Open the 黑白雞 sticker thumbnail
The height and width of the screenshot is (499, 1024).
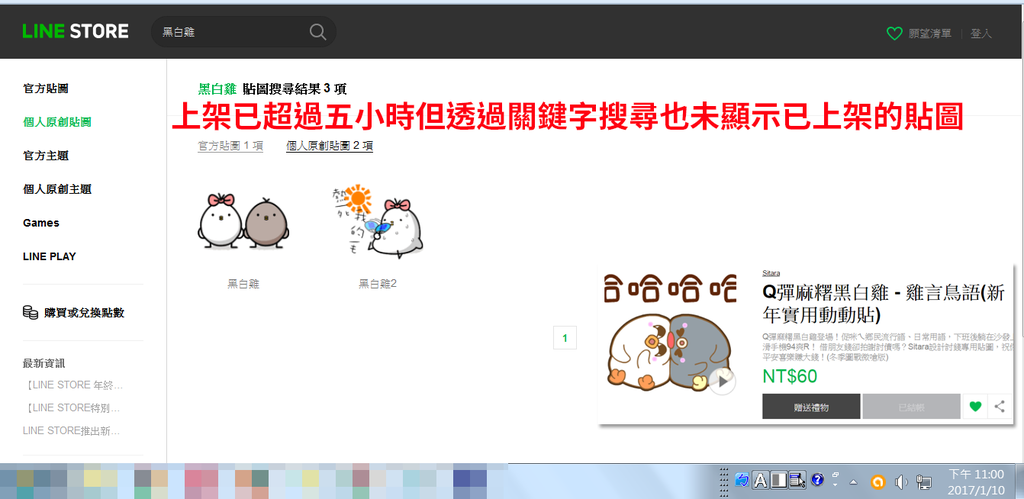[x=243, y=221]
